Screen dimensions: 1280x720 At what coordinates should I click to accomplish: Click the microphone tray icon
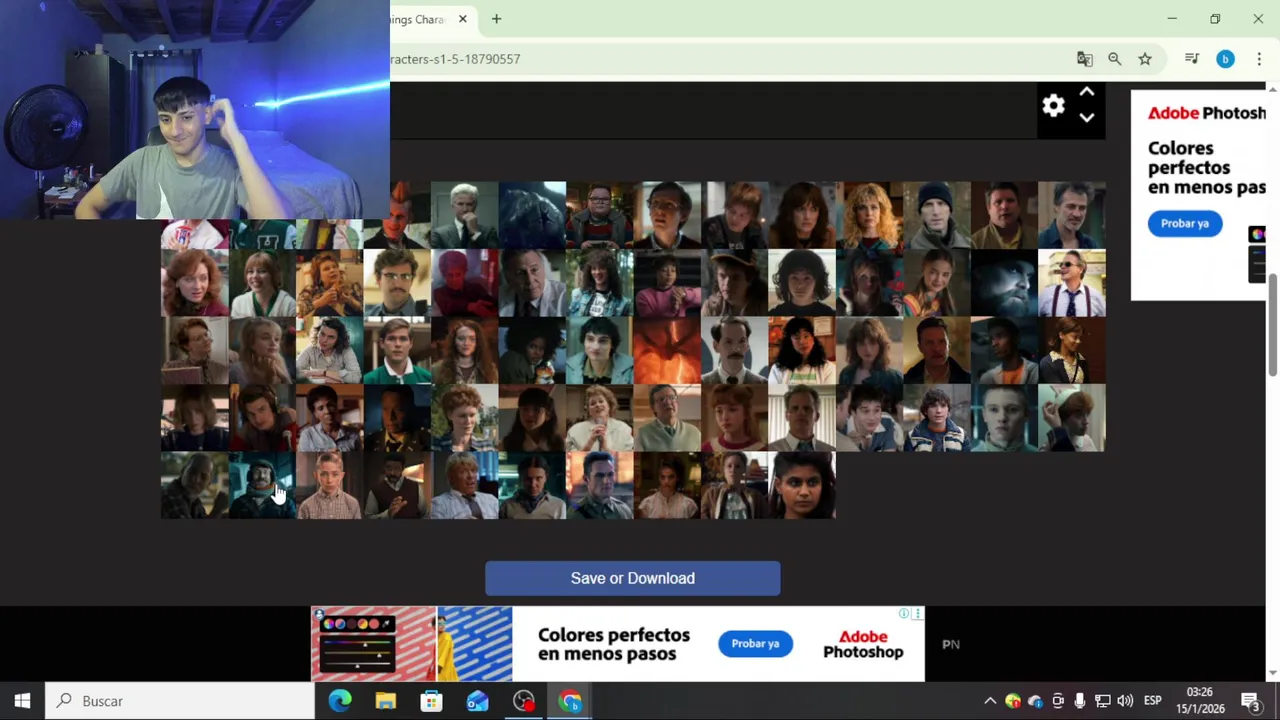pyautogui.click(x=1080, y=701)
